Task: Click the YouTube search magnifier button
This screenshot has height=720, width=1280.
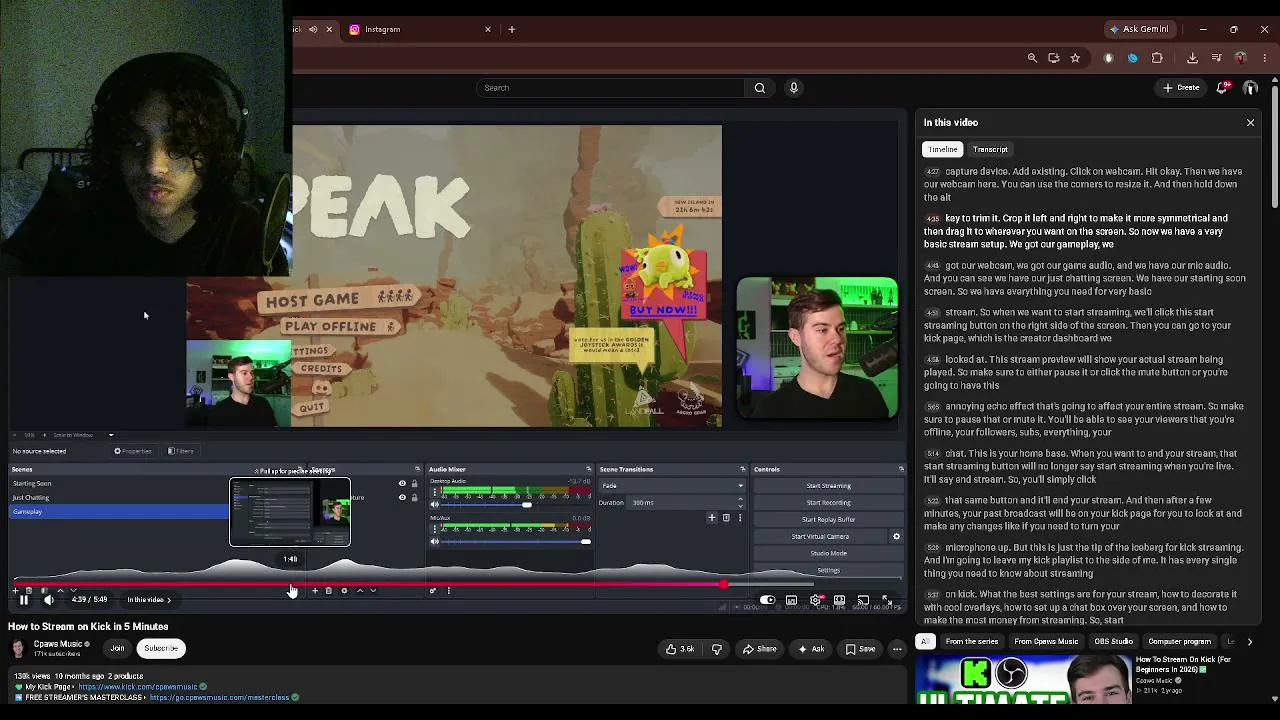Action: tap(760, 88)
